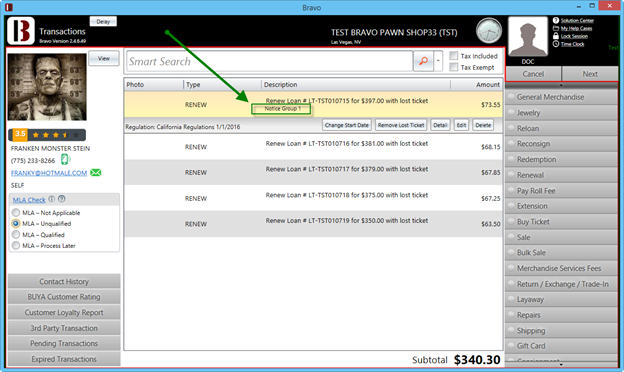624x372 pixels.
Task: Click the Detail button
Action: point(440,125)
